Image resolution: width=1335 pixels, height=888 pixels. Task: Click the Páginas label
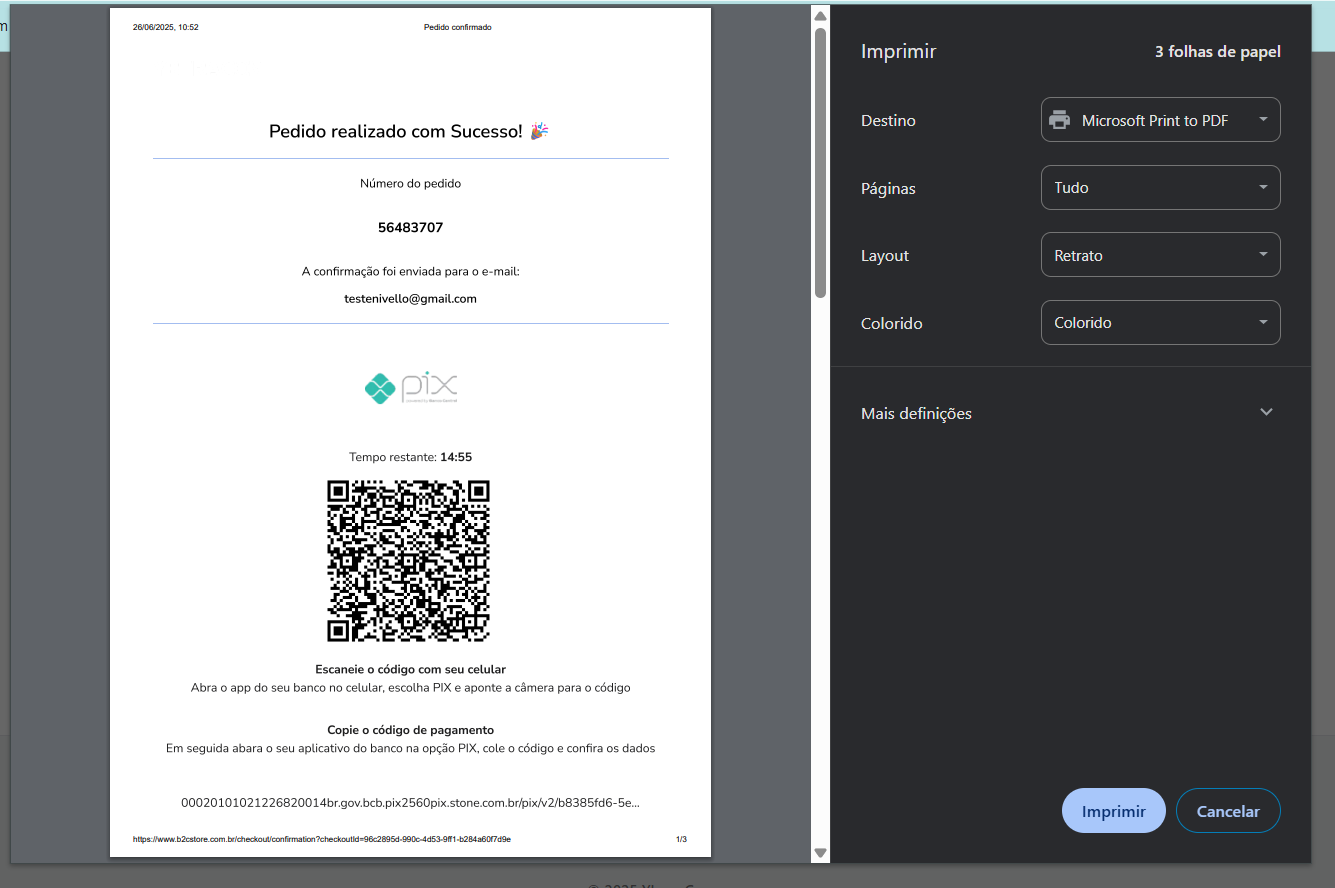[x=888, y=188]
